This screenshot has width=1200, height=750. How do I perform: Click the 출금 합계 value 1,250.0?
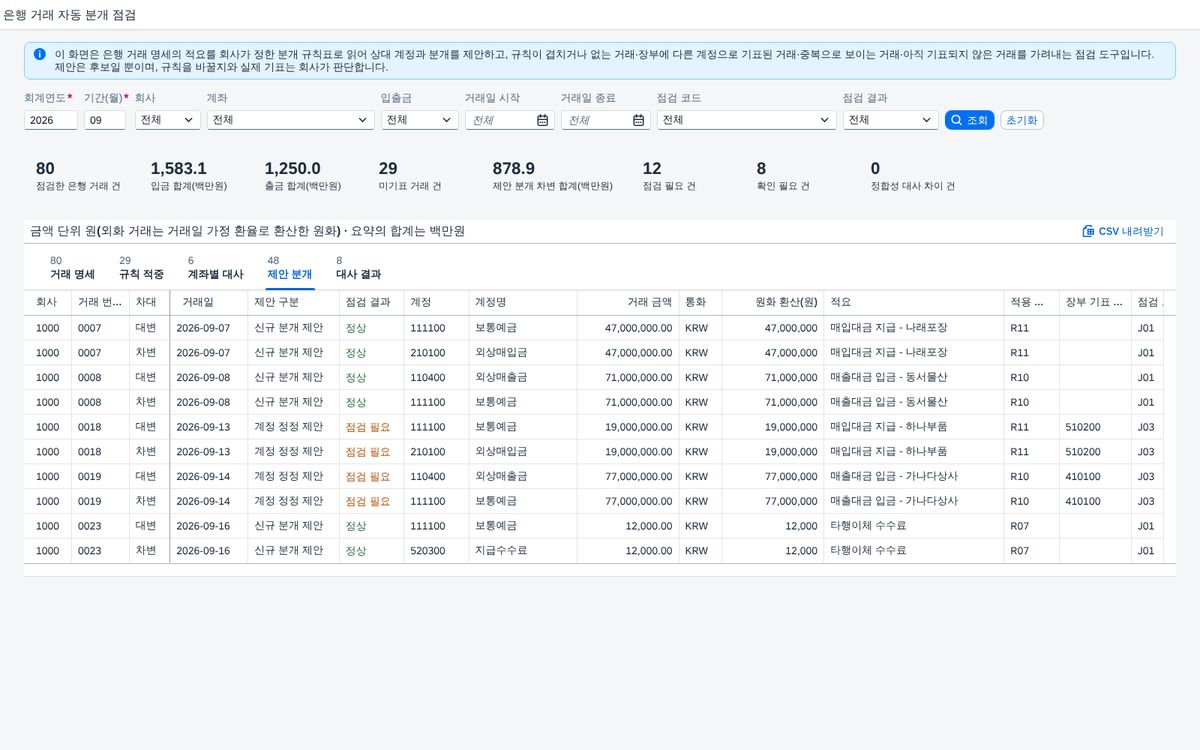tap(292, 168)
